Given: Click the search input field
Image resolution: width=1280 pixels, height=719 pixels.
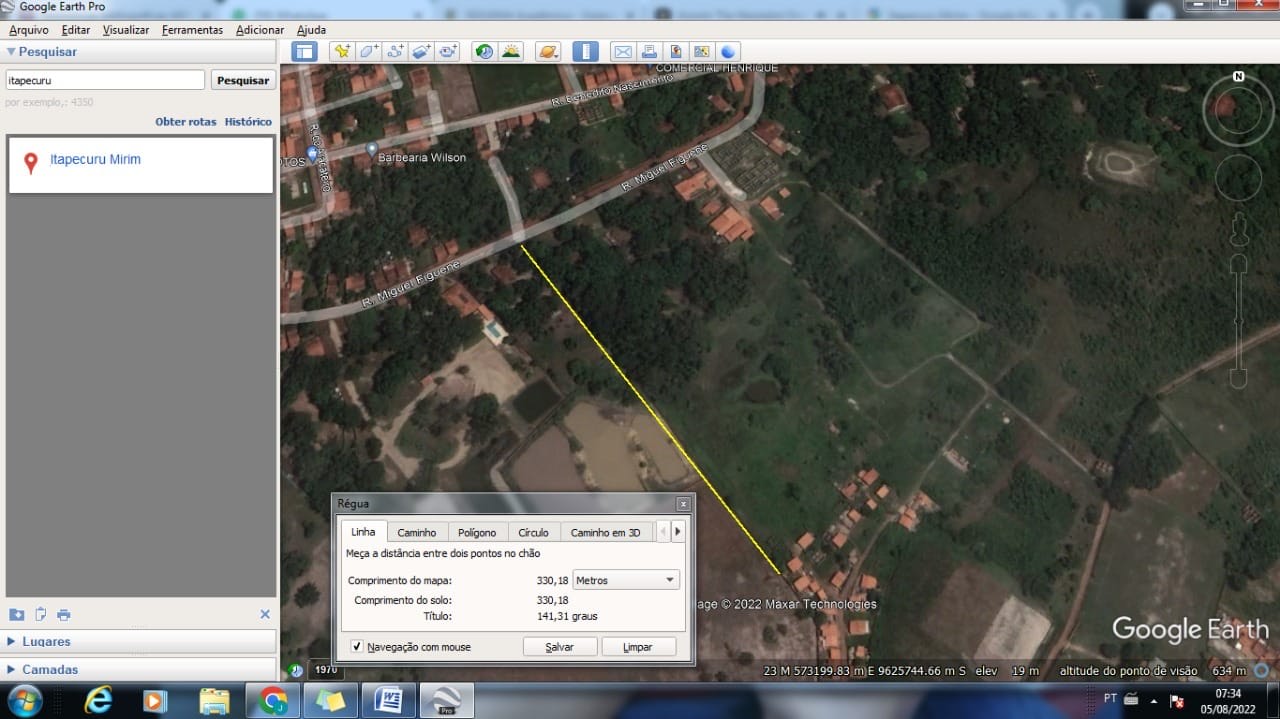Looking at the screenshot, I should (x=104, y=80).
